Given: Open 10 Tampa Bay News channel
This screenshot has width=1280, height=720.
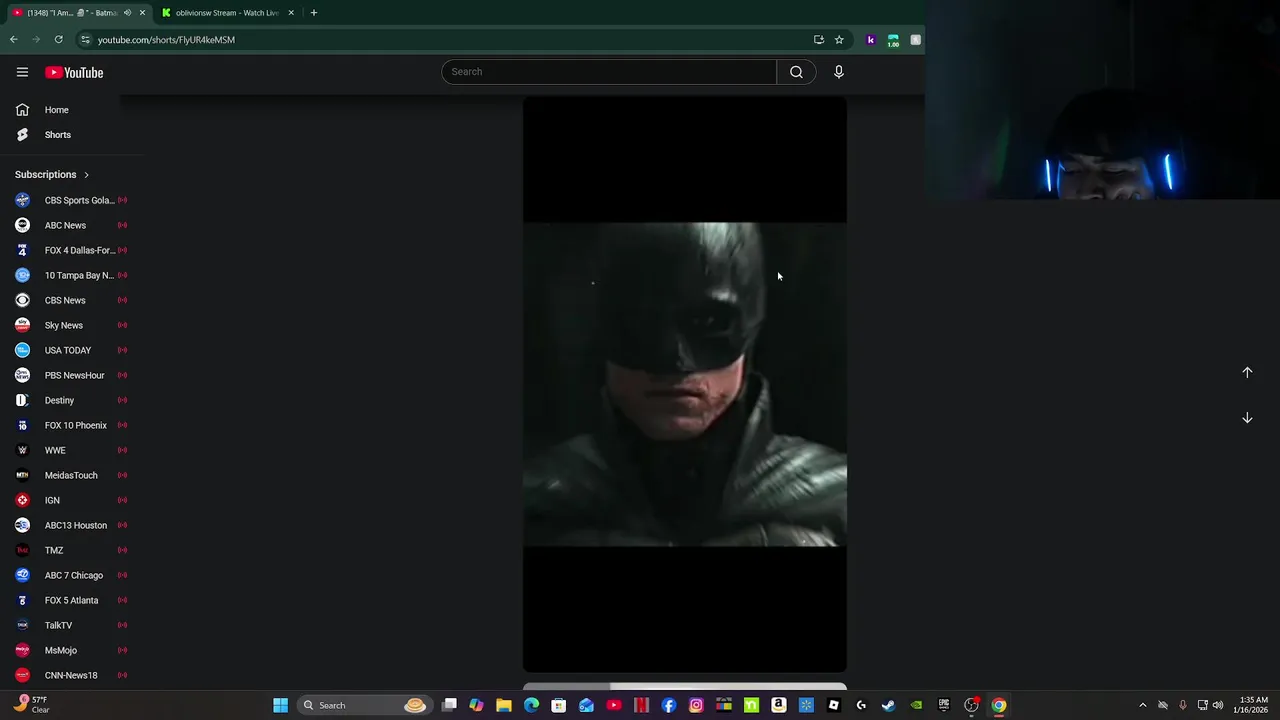Looking at the screenshot, I should click(70, 275).
